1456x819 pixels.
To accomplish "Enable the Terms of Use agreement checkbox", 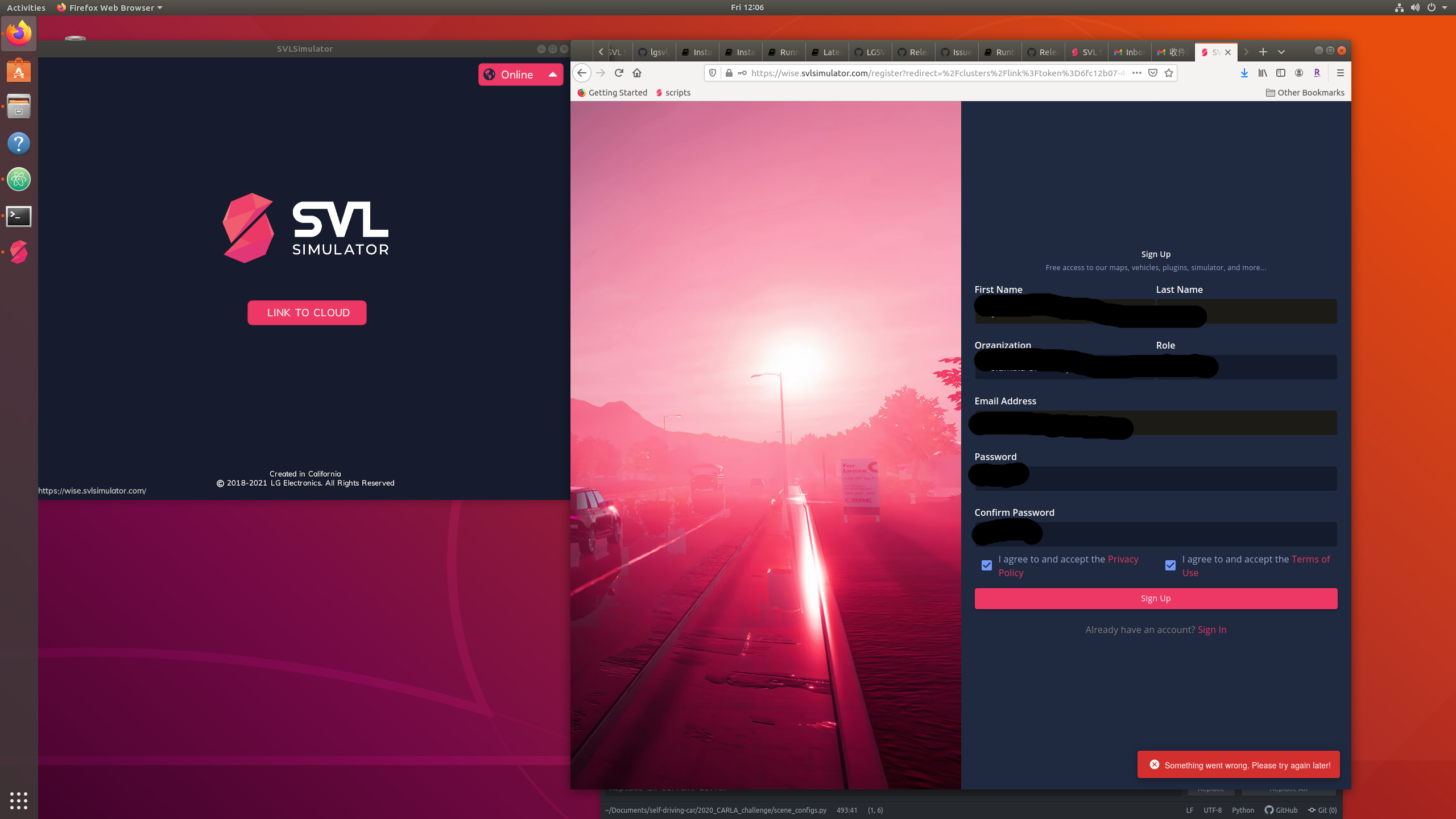I will (x=1170, y=565).
